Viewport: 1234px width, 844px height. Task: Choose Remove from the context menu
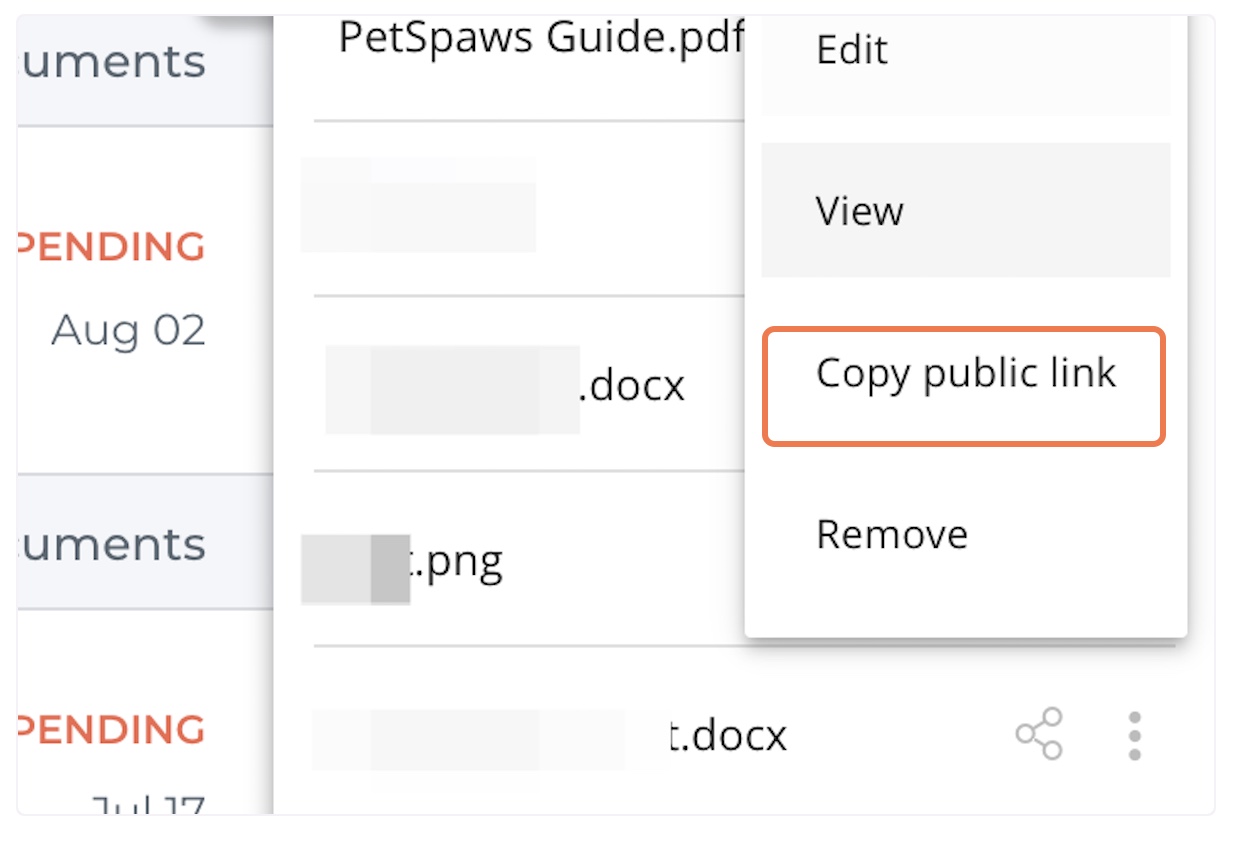tap(892, 534)
